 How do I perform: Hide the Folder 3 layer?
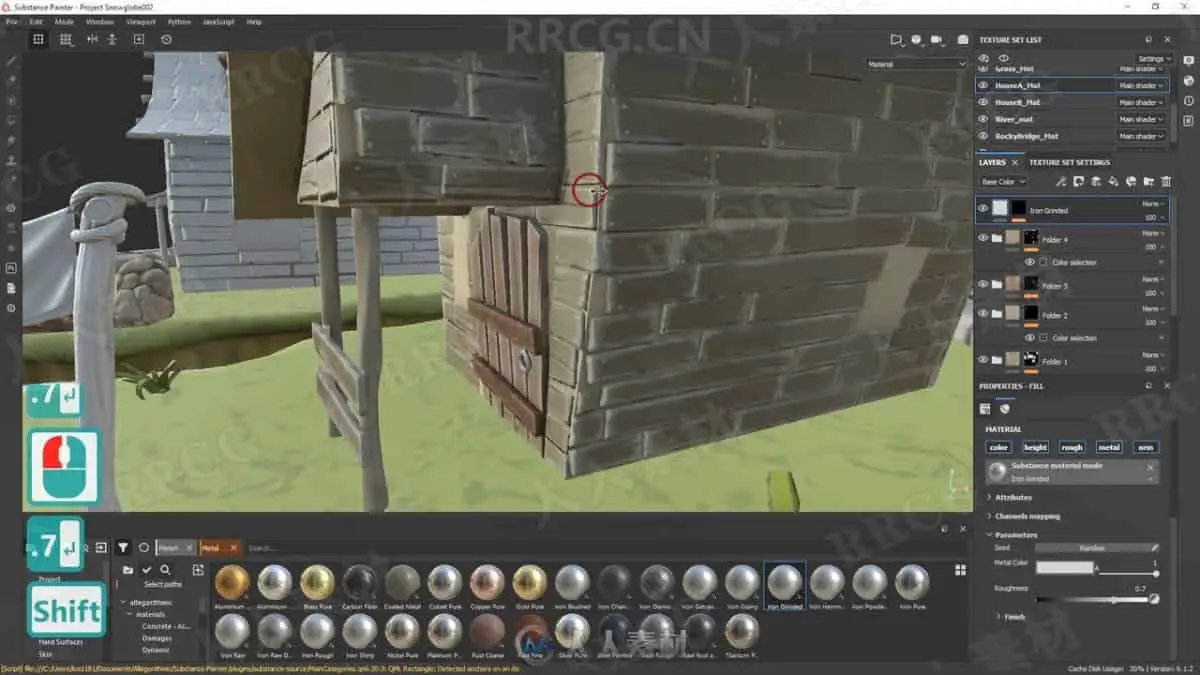pyautogui.click(x=983, y=284)
